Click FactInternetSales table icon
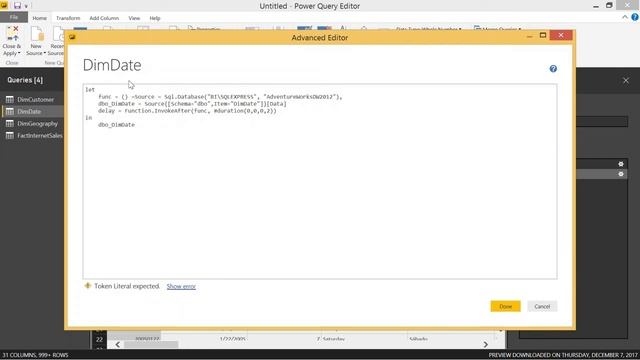This screenshot has width=640, height=360. pos(10,136)
